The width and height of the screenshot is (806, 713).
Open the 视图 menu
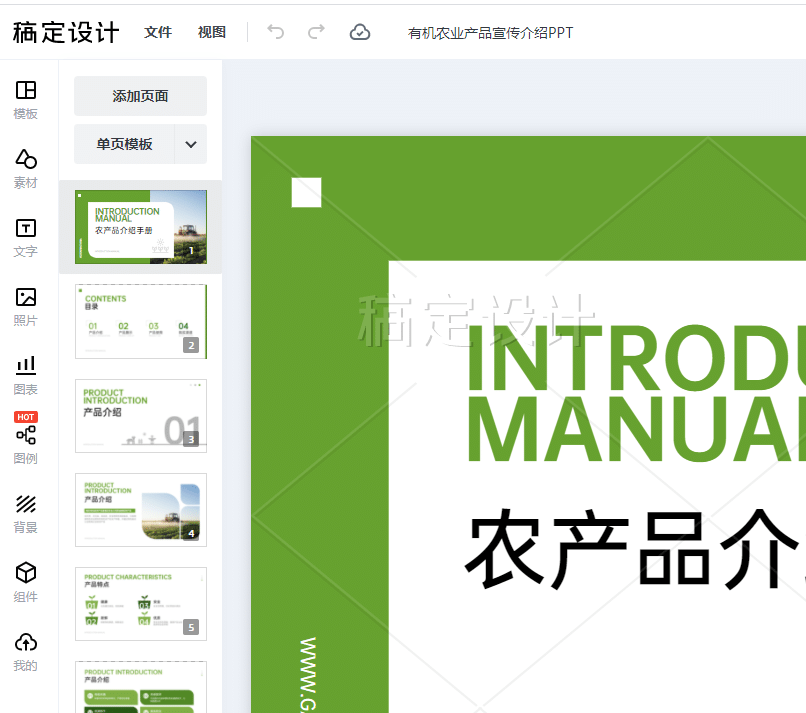pyautogui.click(x=212, y=32)
